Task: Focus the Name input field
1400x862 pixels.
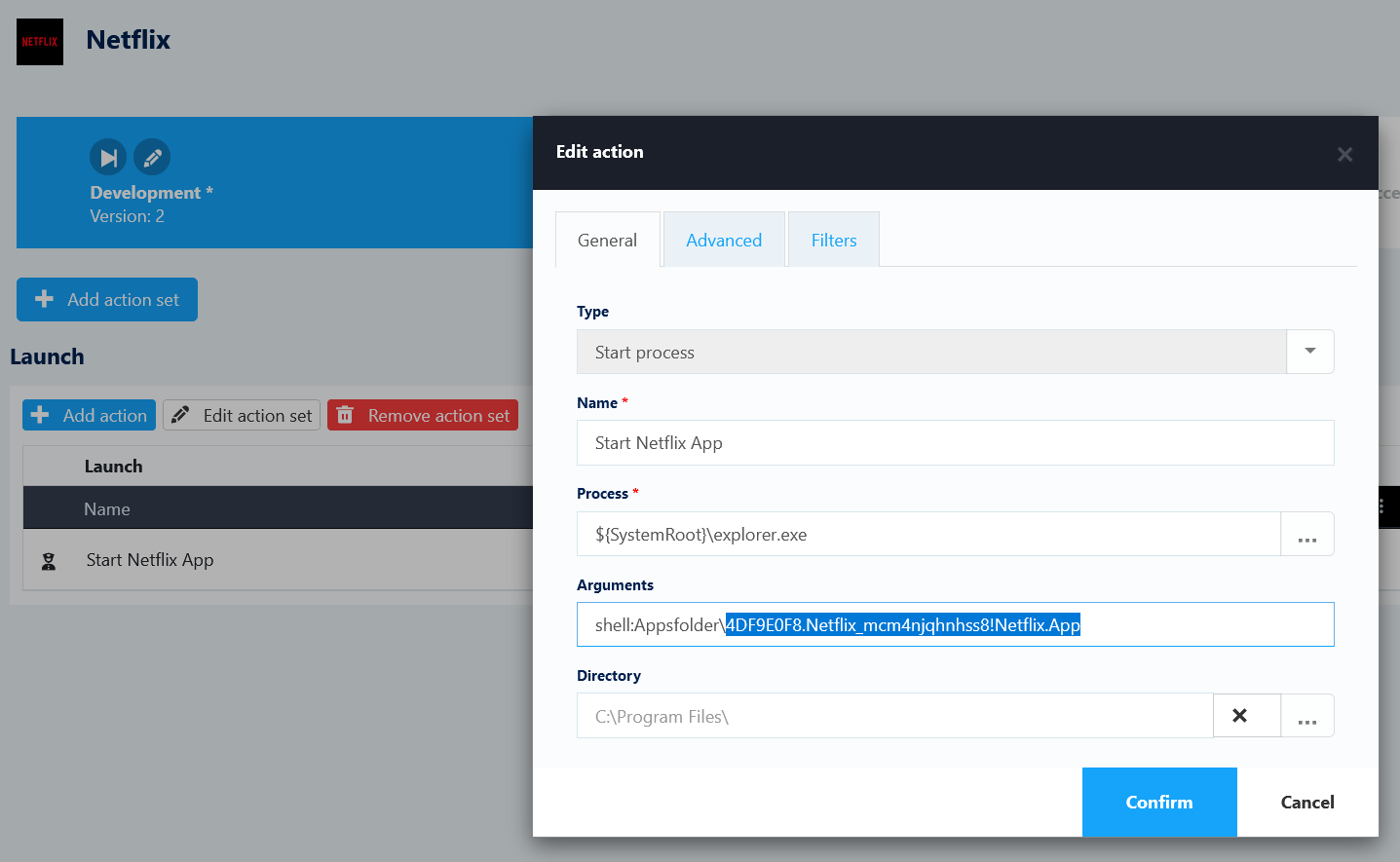Action: [955, 443]
